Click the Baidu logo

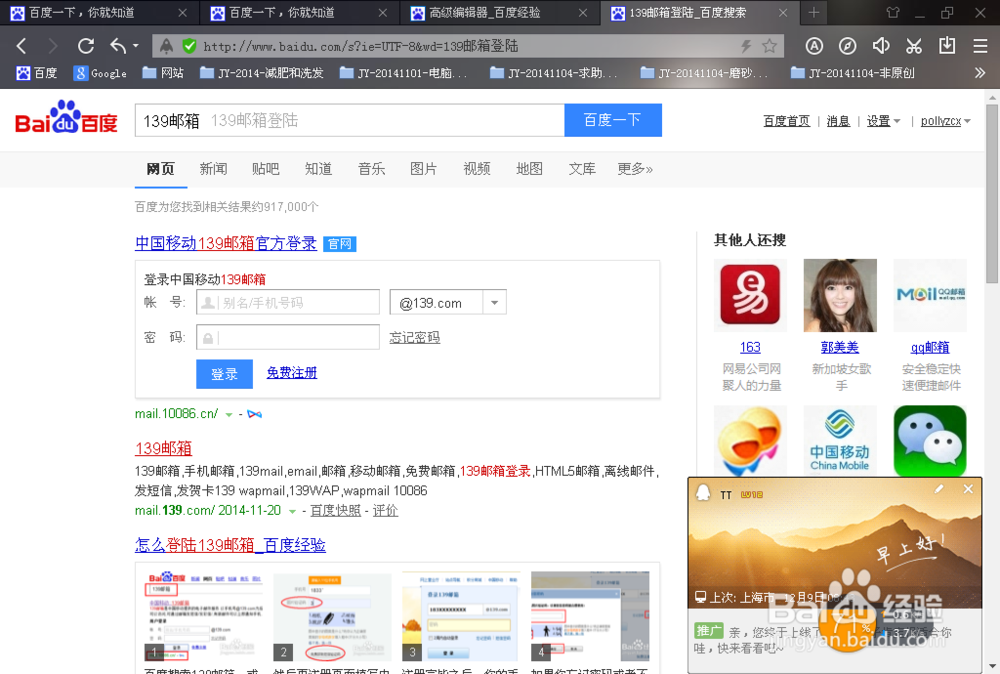coord(66,117)
